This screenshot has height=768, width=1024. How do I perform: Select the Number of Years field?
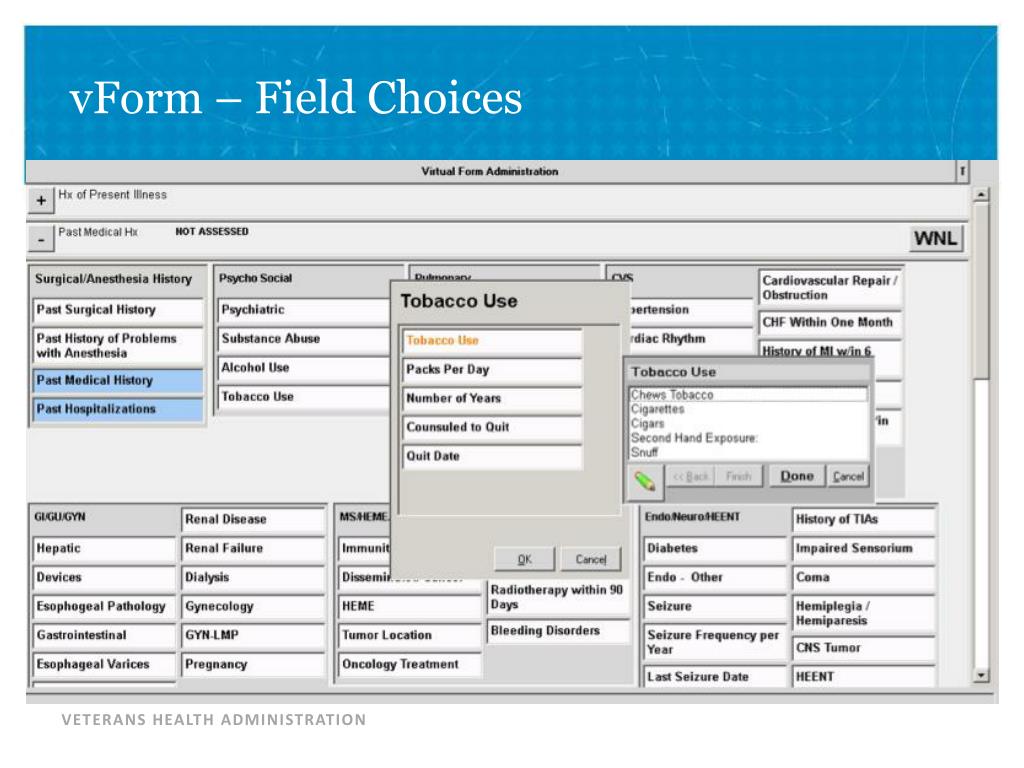492,398
